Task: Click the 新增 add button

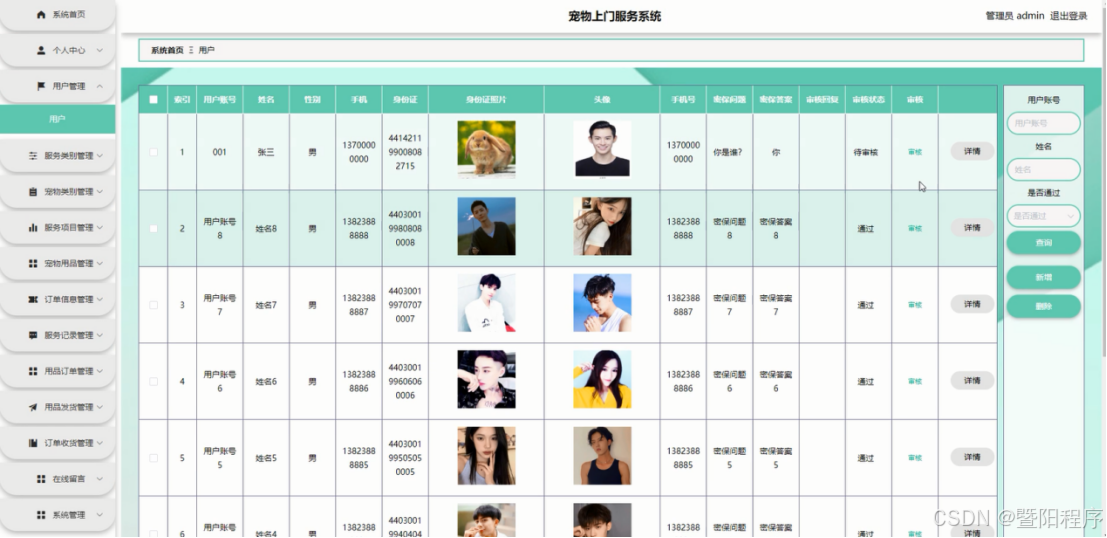Action: tap(1043, 277)
